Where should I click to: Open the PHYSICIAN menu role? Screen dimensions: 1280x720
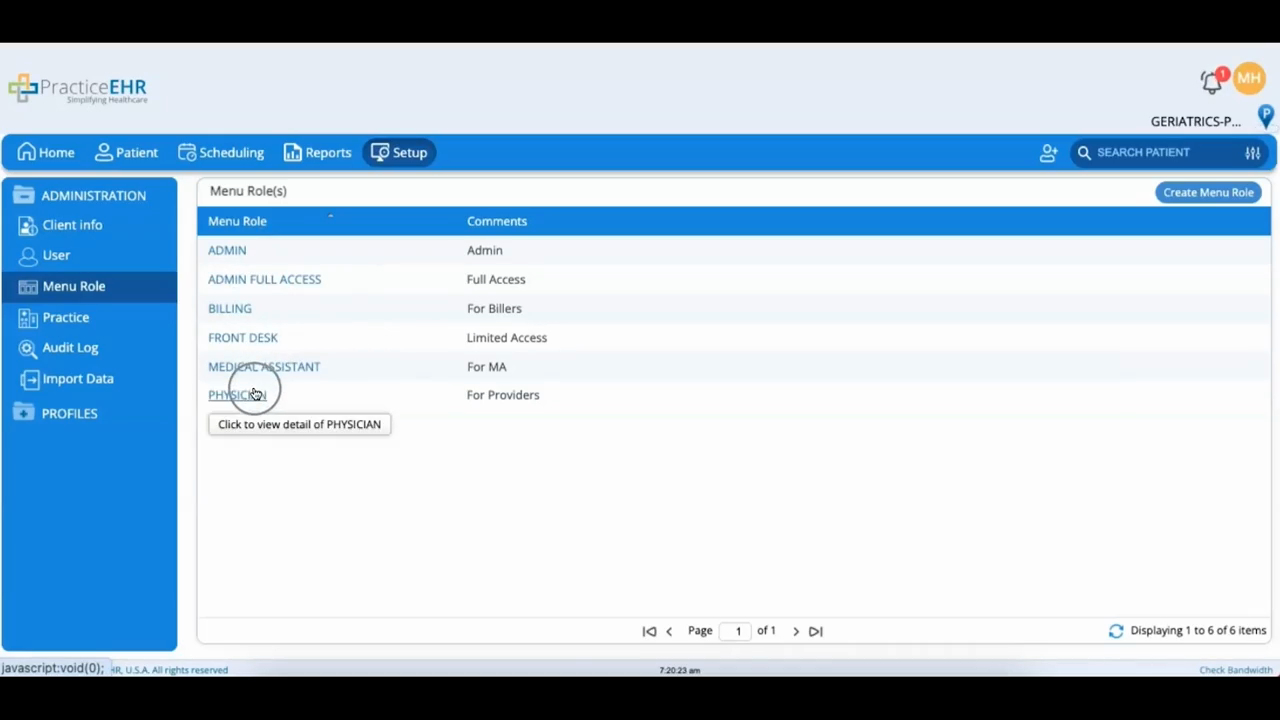pyautogui.click(x=237, y=395)
